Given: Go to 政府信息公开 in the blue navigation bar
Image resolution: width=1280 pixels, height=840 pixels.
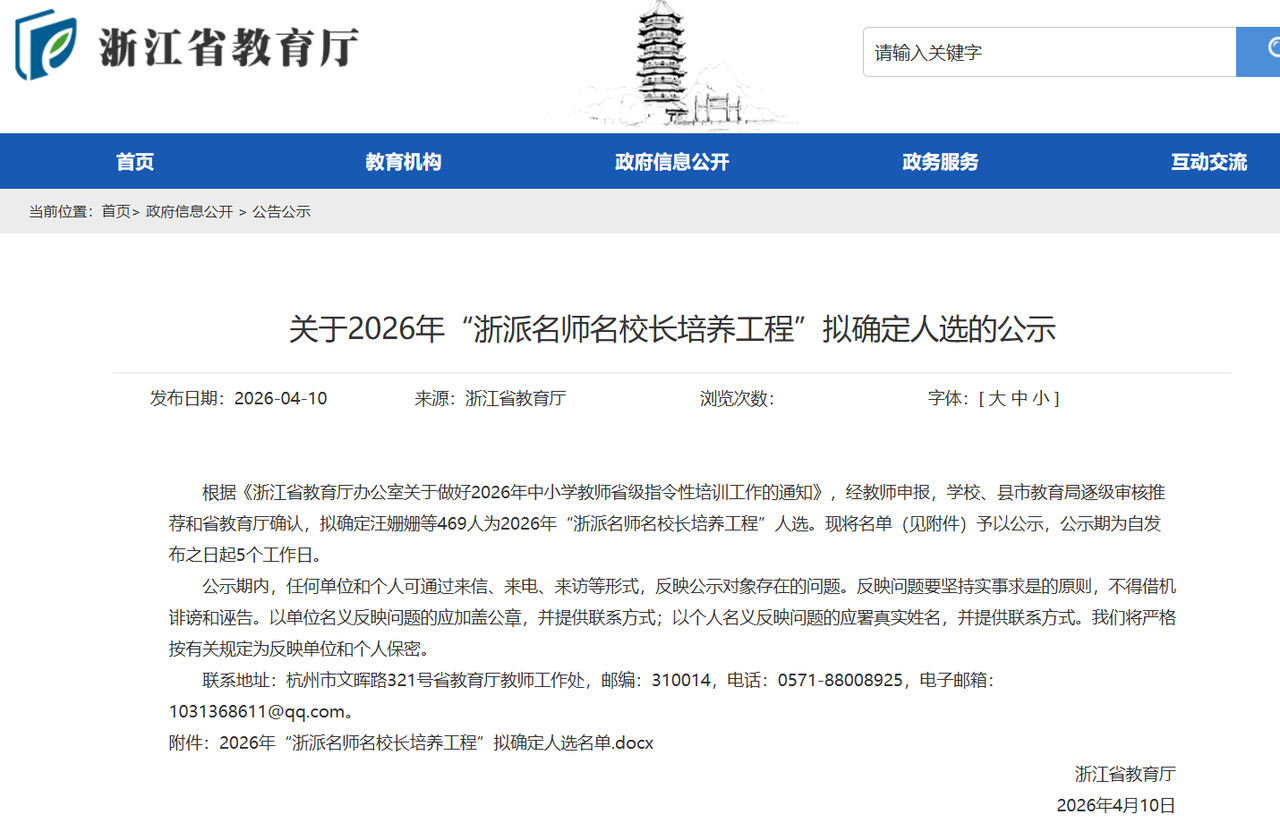Looking at the screenshot, I should pos(672,162).
